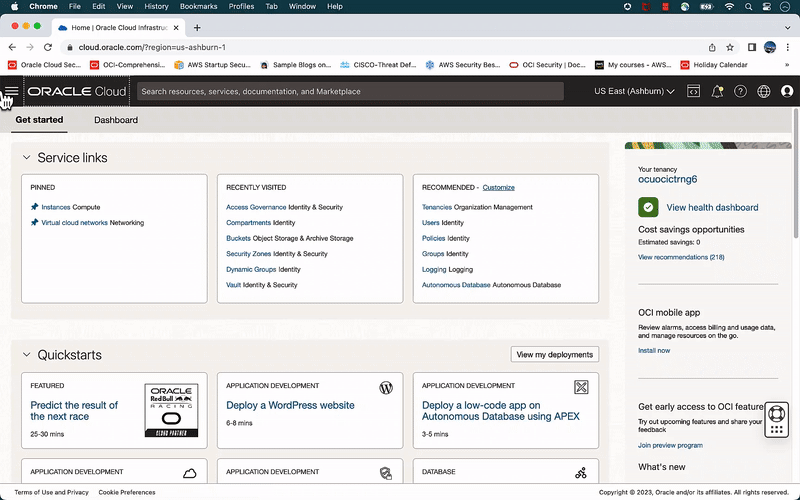Open the language globe icon
The height and width of the screenshot is (500, 800).
tap(764, 91)
